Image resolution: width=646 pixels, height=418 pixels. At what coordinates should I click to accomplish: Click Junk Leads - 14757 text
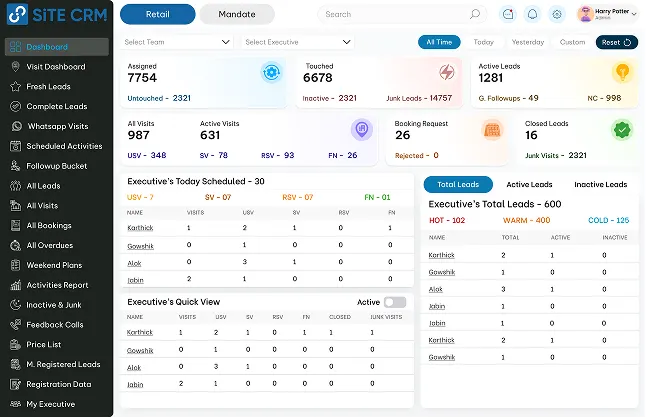click(419, 98)
